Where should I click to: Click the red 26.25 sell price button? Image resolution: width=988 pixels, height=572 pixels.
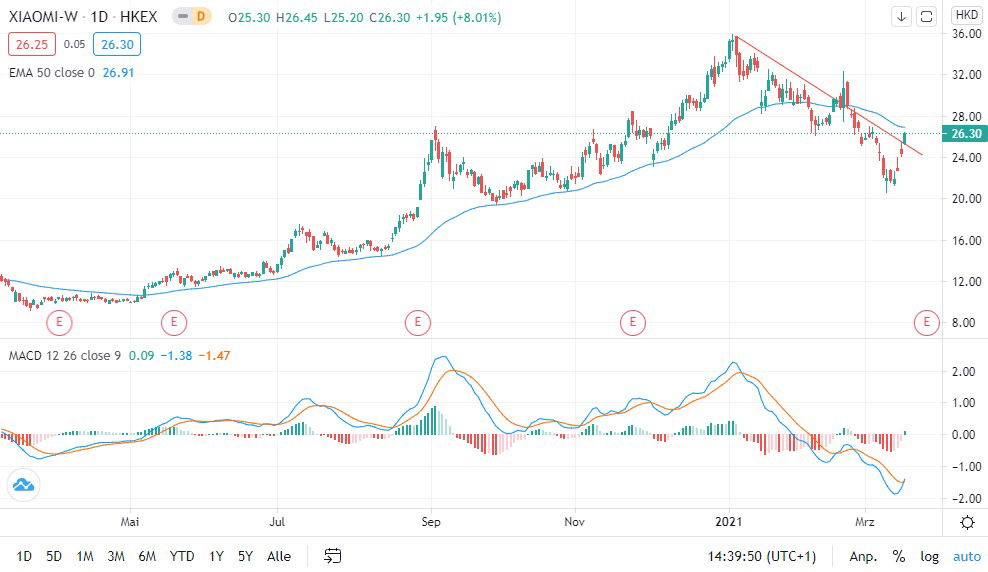click(x=31, y=44)
